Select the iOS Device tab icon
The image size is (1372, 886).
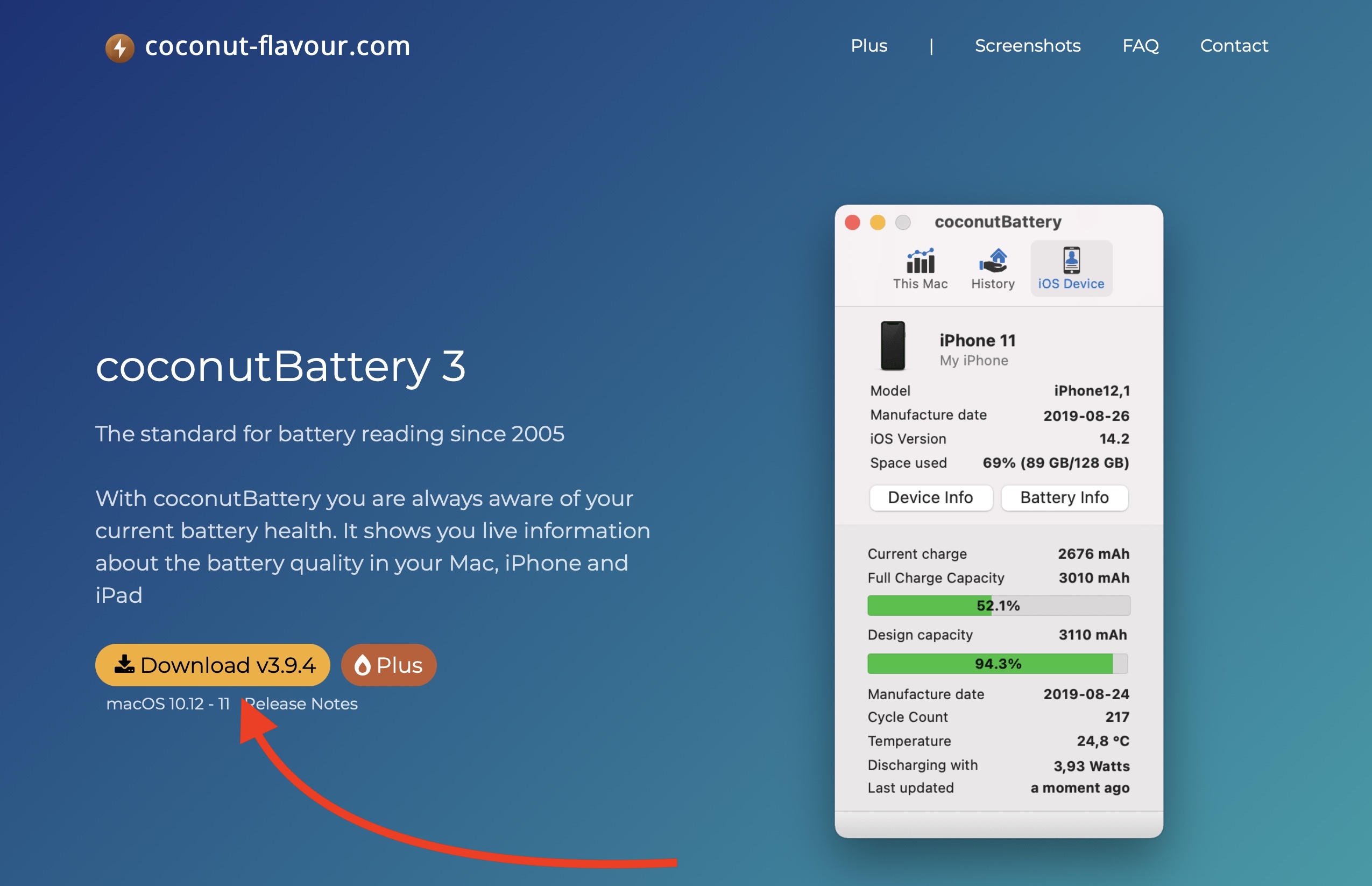point(1071,261)
